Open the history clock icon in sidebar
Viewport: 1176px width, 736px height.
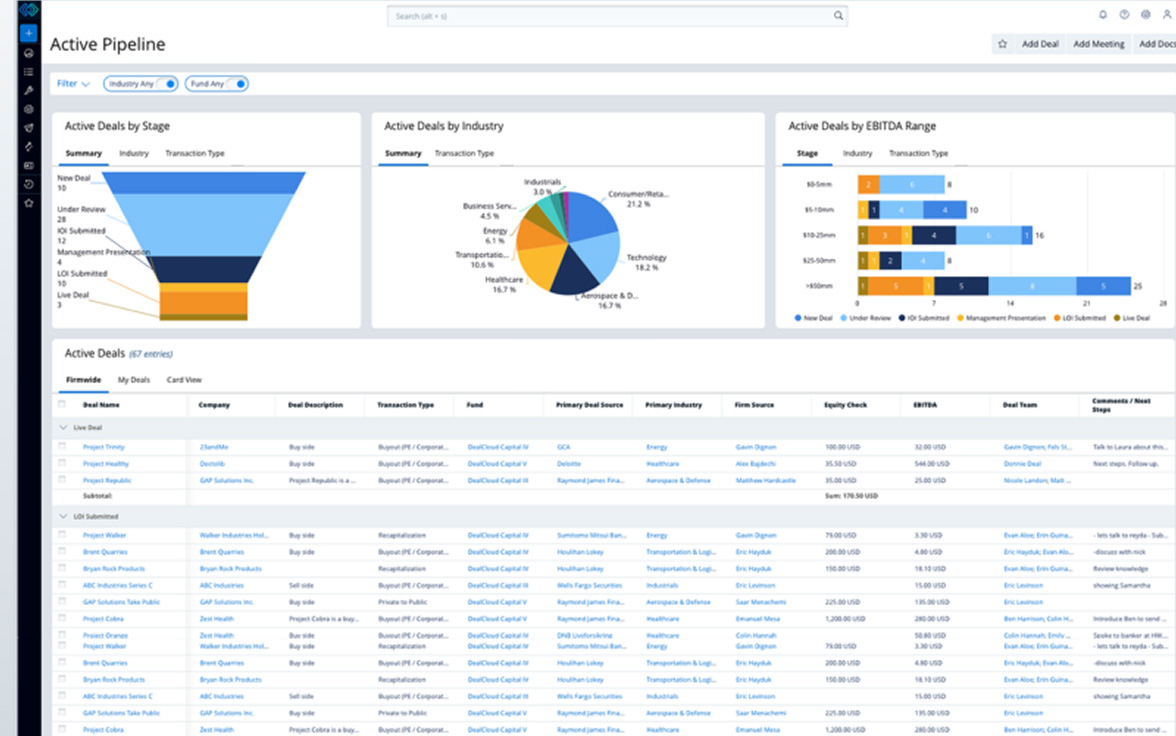(28, 184)
